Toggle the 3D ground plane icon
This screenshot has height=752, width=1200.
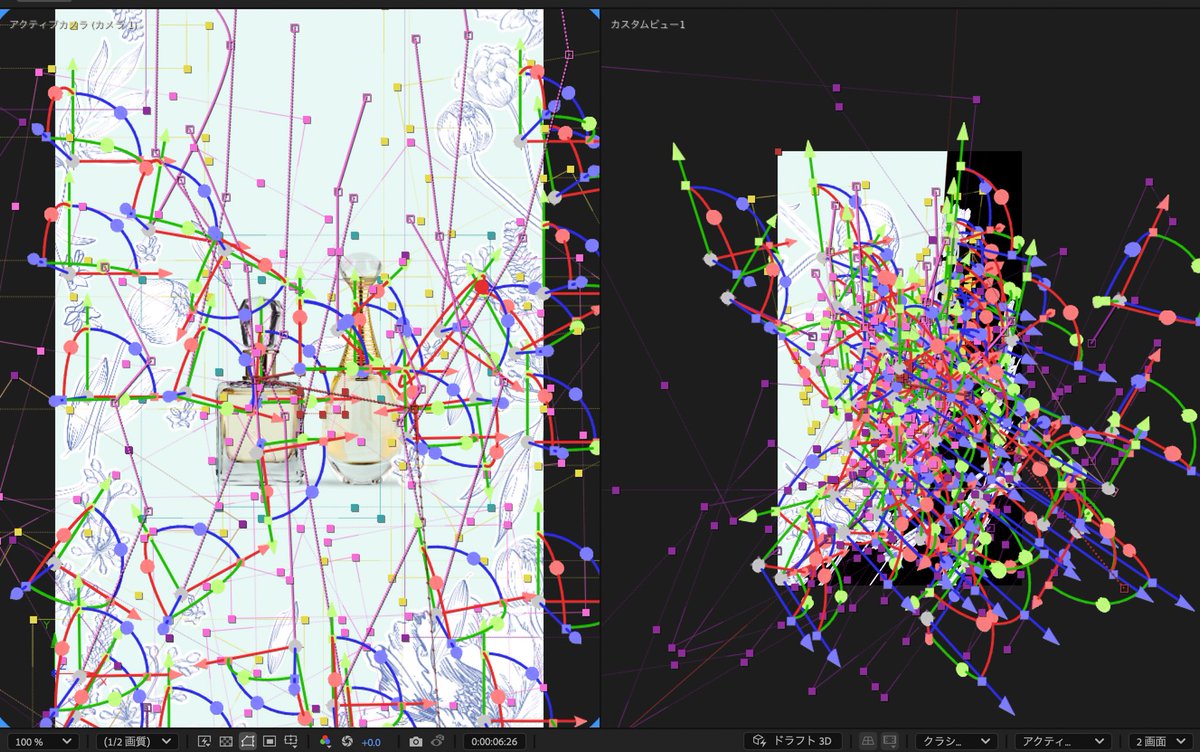click(x=868, y=741)
